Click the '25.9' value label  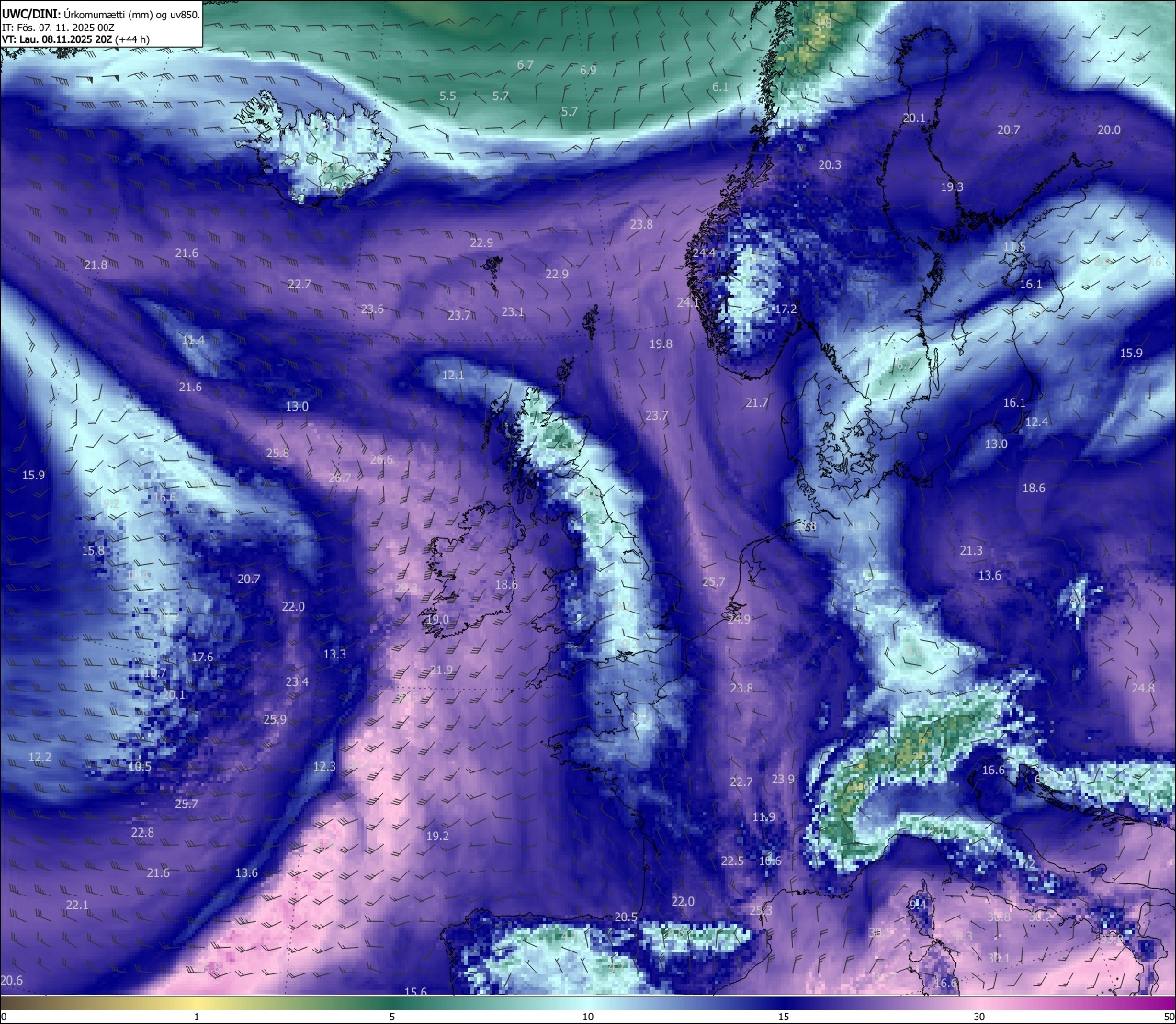click(x=275, y=720)
